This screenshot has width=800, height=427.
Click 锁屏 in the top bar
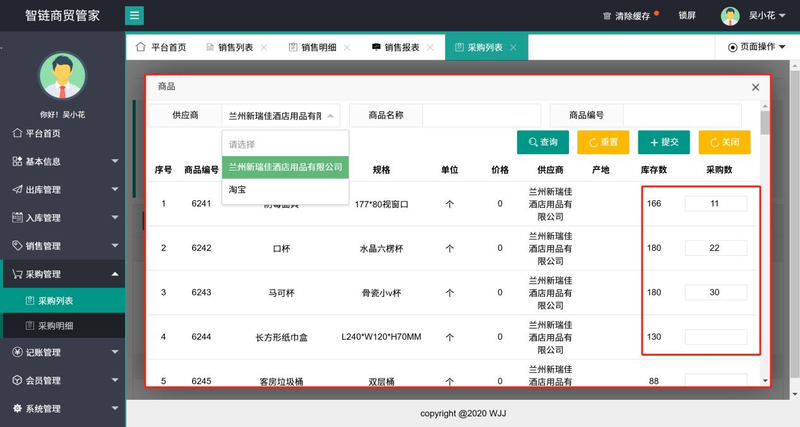point(687,15)
